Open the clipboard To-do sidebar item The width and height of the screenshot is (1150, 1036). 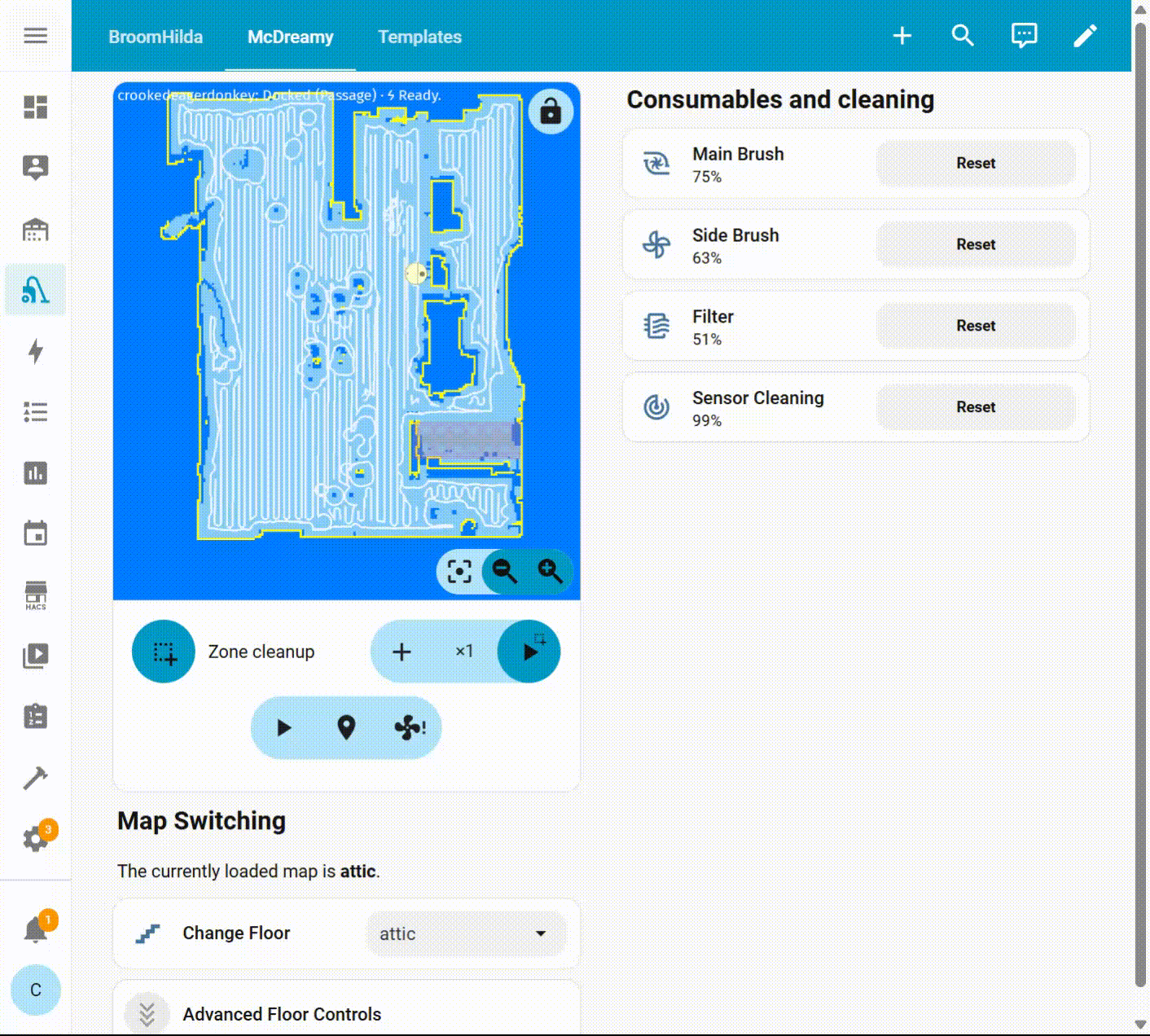(35, 717)
